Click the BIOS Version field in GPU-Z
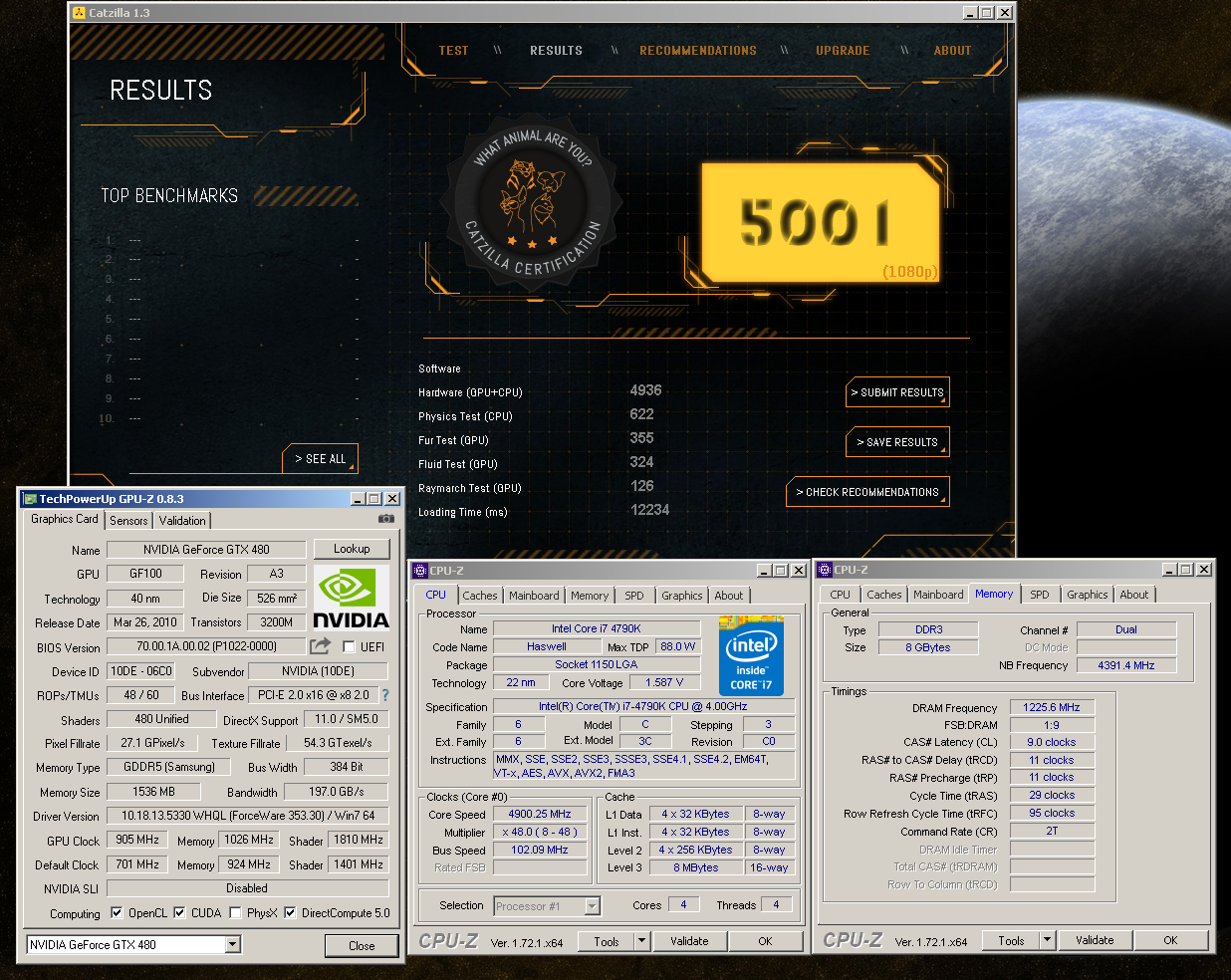 206,646
